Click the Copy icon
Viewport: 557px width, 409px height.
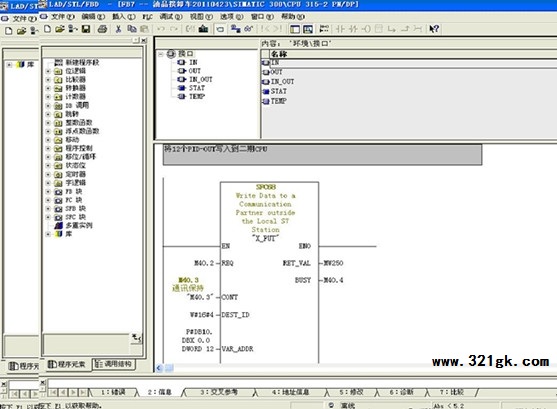click(131, 29)
